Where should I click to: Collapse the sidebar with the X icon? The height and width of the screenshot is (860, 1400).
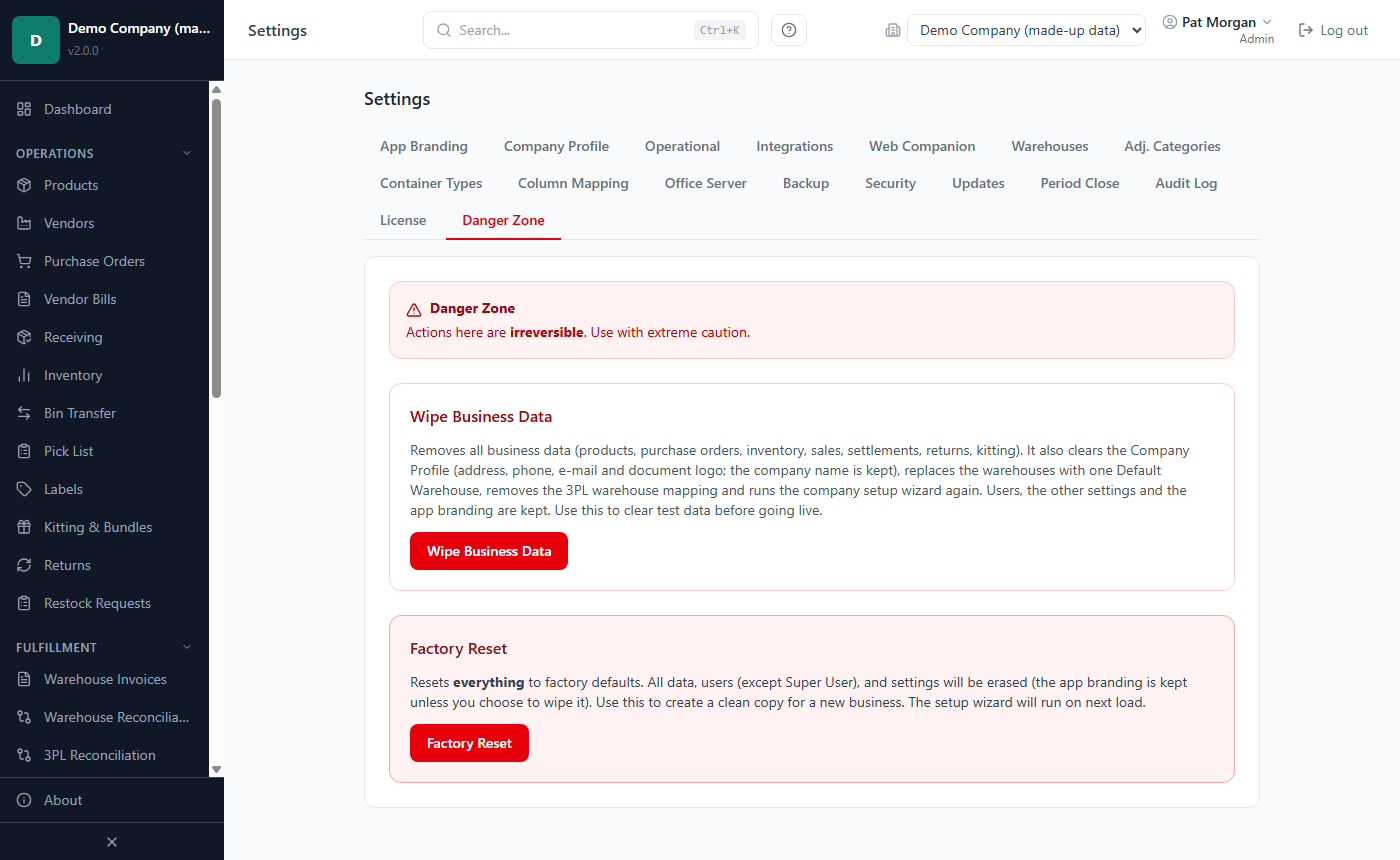coord(112,842)
